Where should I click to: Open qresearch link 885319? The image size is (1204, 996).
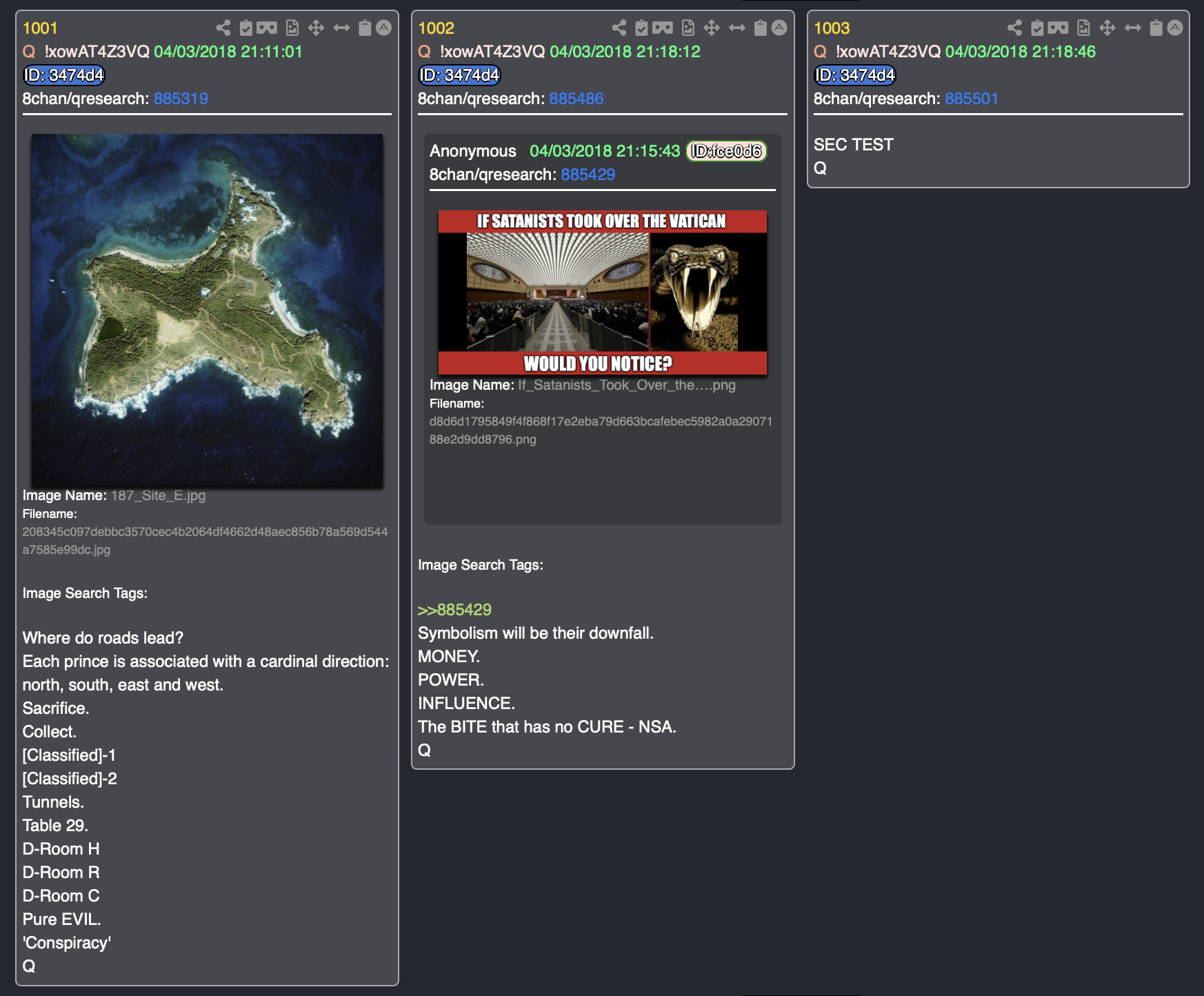(x=181, y=99)
